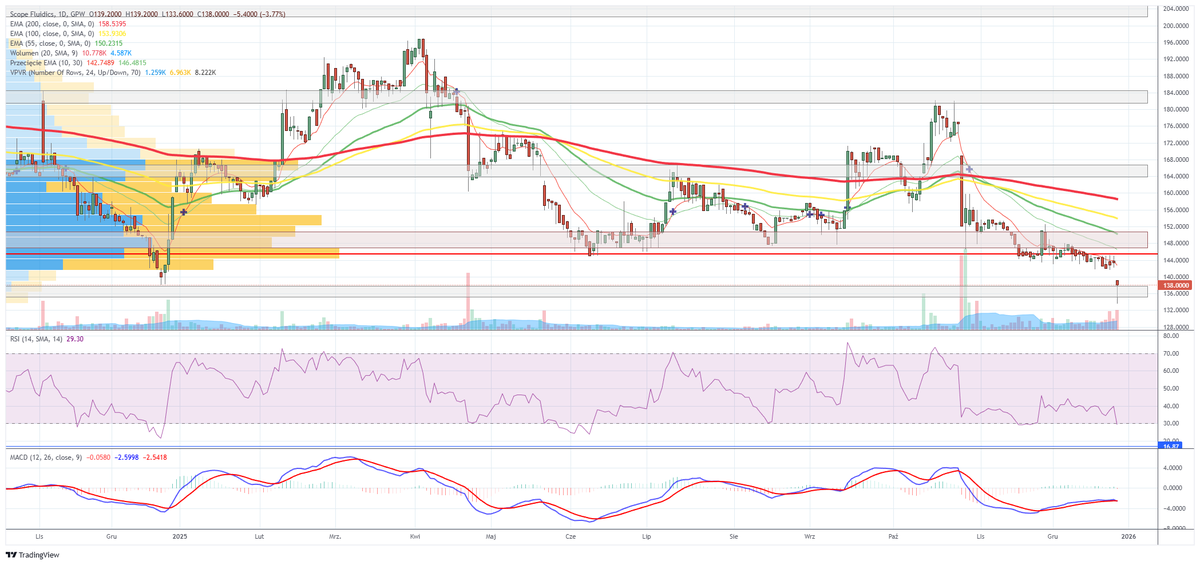Click the Cze month label on time axis
The height and width of the screenshot is (565, 1200).
(571, 536)
